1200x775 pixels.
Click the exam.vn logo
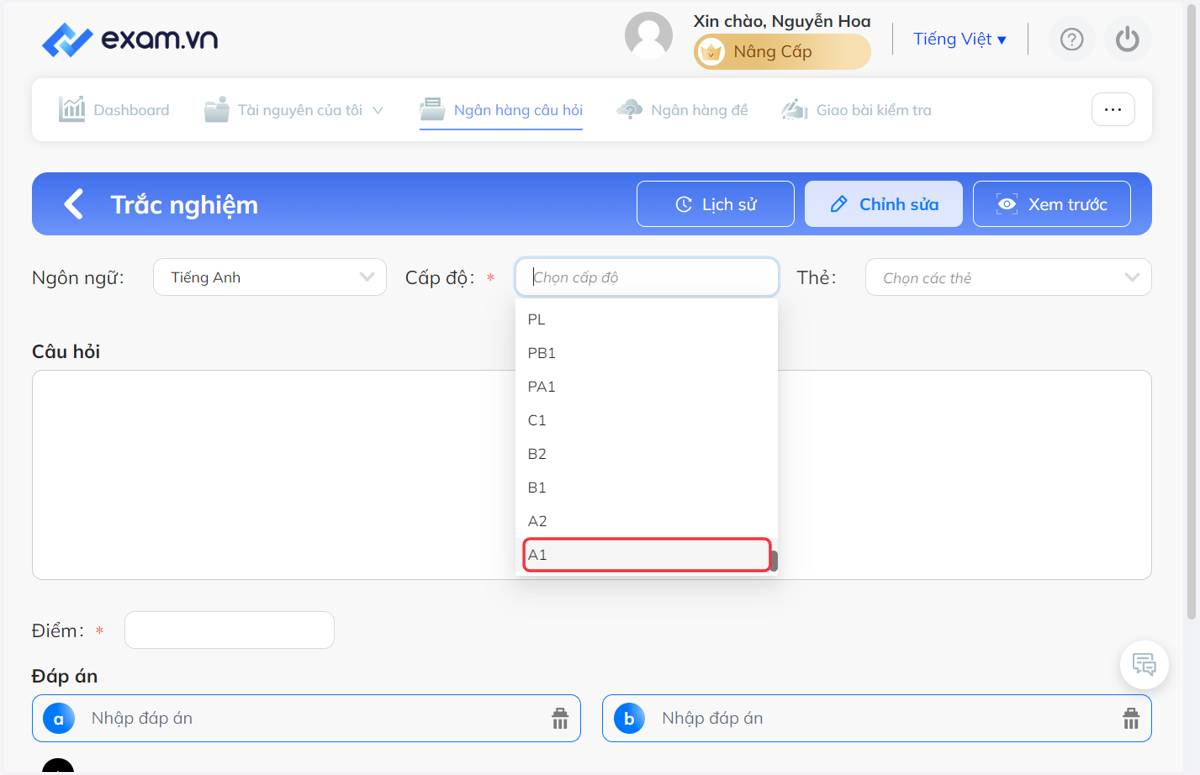click(x=130, y=40)
